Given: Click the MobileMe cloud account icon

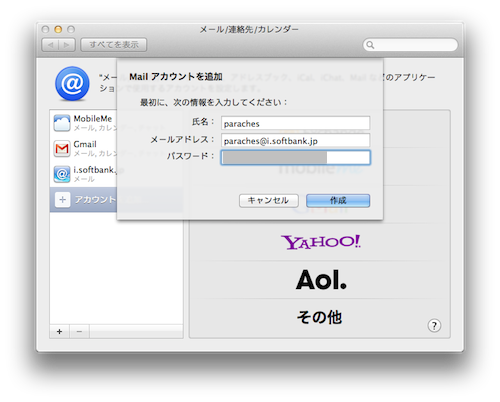Looking at the screenshot, I should click(x=62, y=123).
